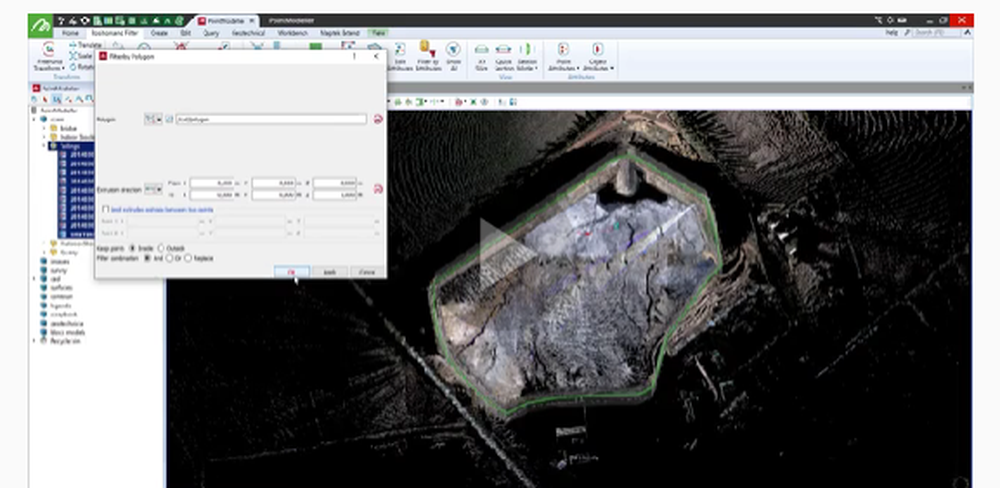Open the Edit ribbon tab

click(x=186, y=33)
